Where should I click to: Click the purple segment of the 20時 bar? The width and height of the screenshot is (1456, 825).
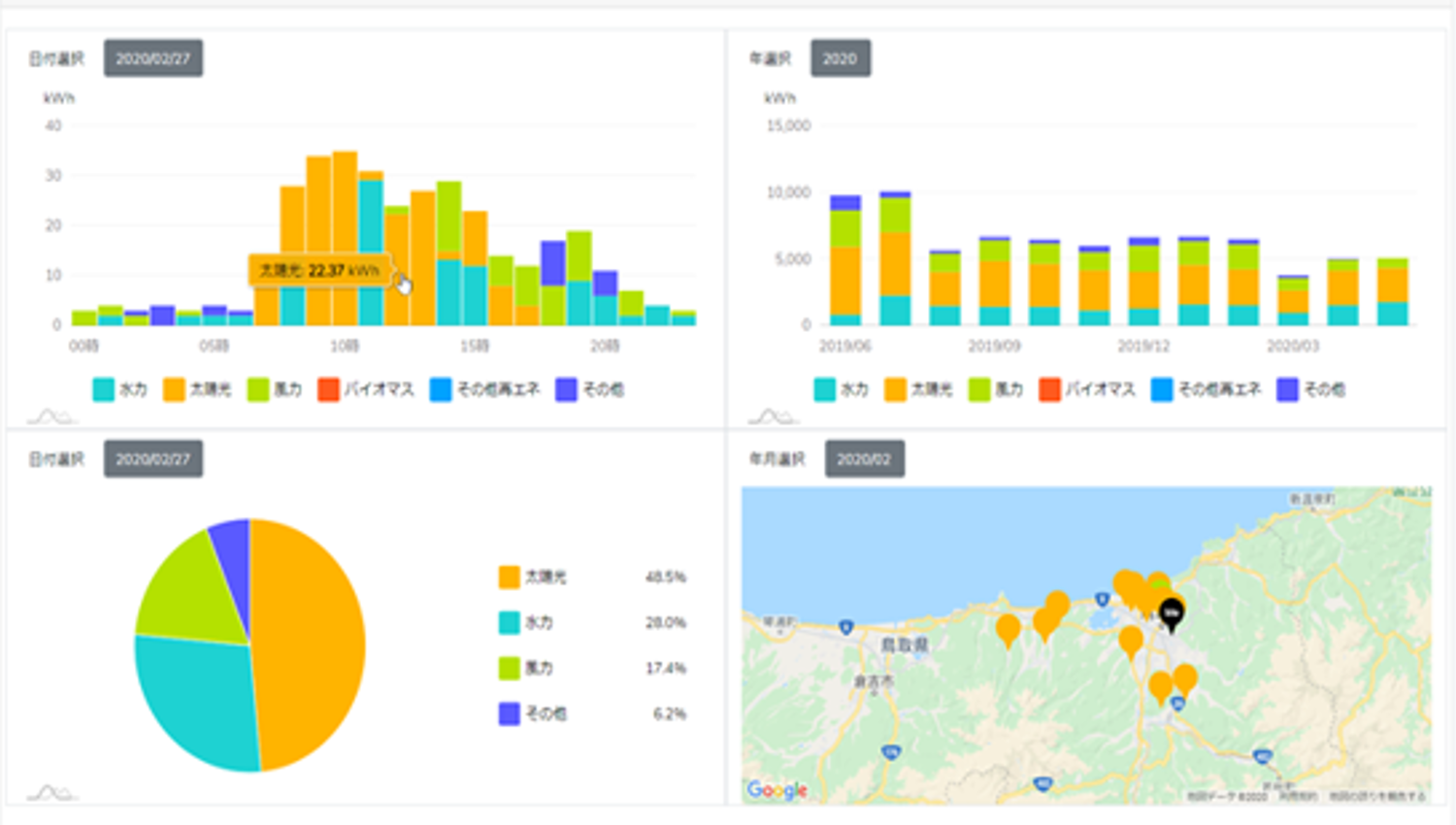click(x=605, y=283)
